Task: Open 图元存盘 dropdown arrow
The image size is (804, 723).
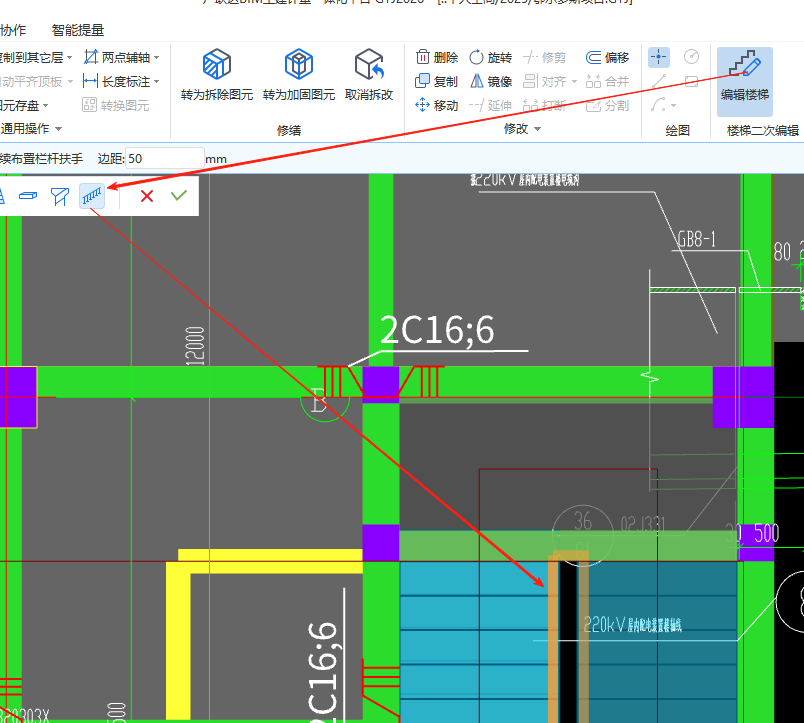Action: click(46, 106)
